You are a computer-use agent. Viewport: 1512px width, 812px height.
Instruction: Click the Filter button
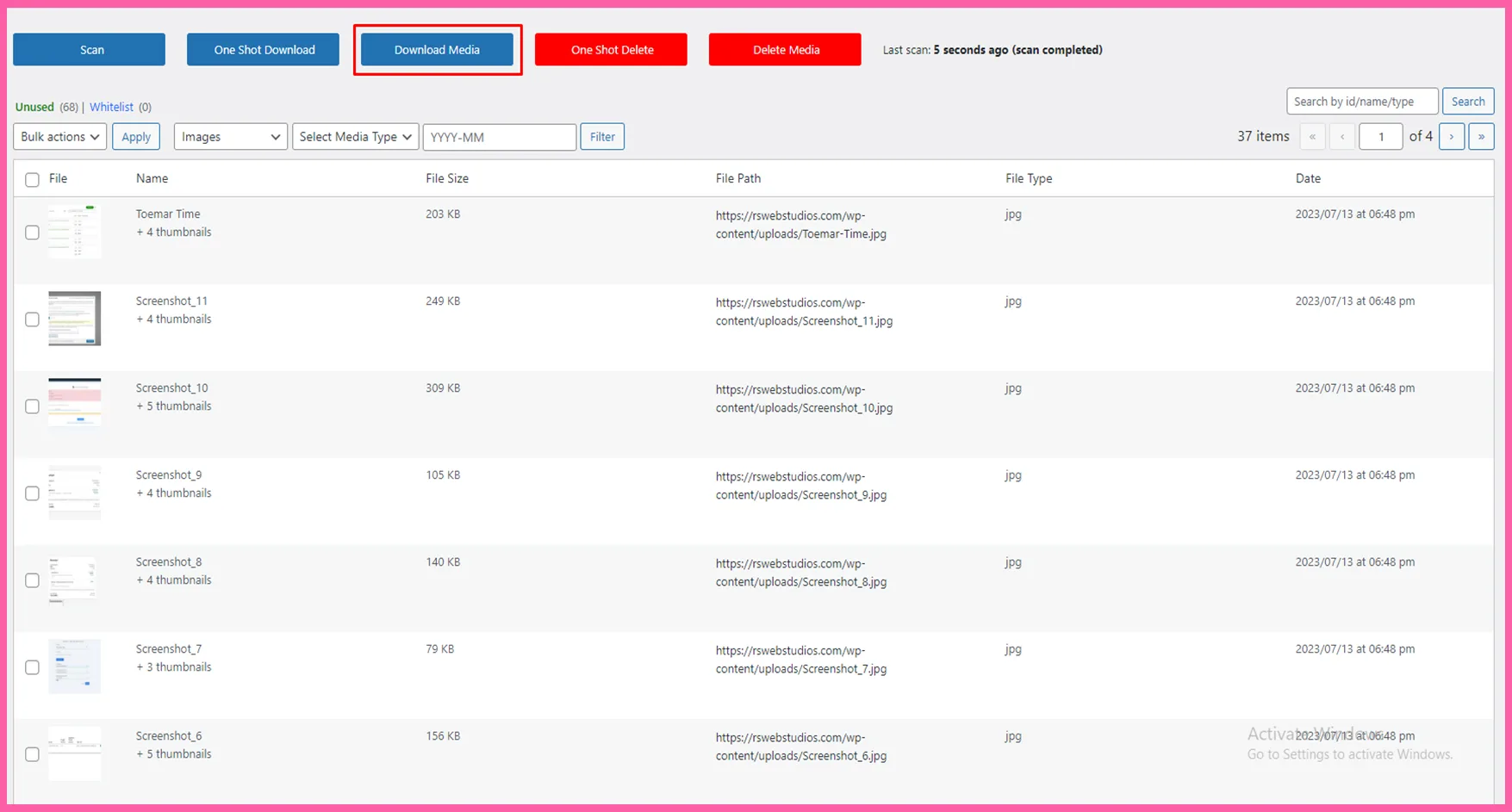[x=602, y=137]
